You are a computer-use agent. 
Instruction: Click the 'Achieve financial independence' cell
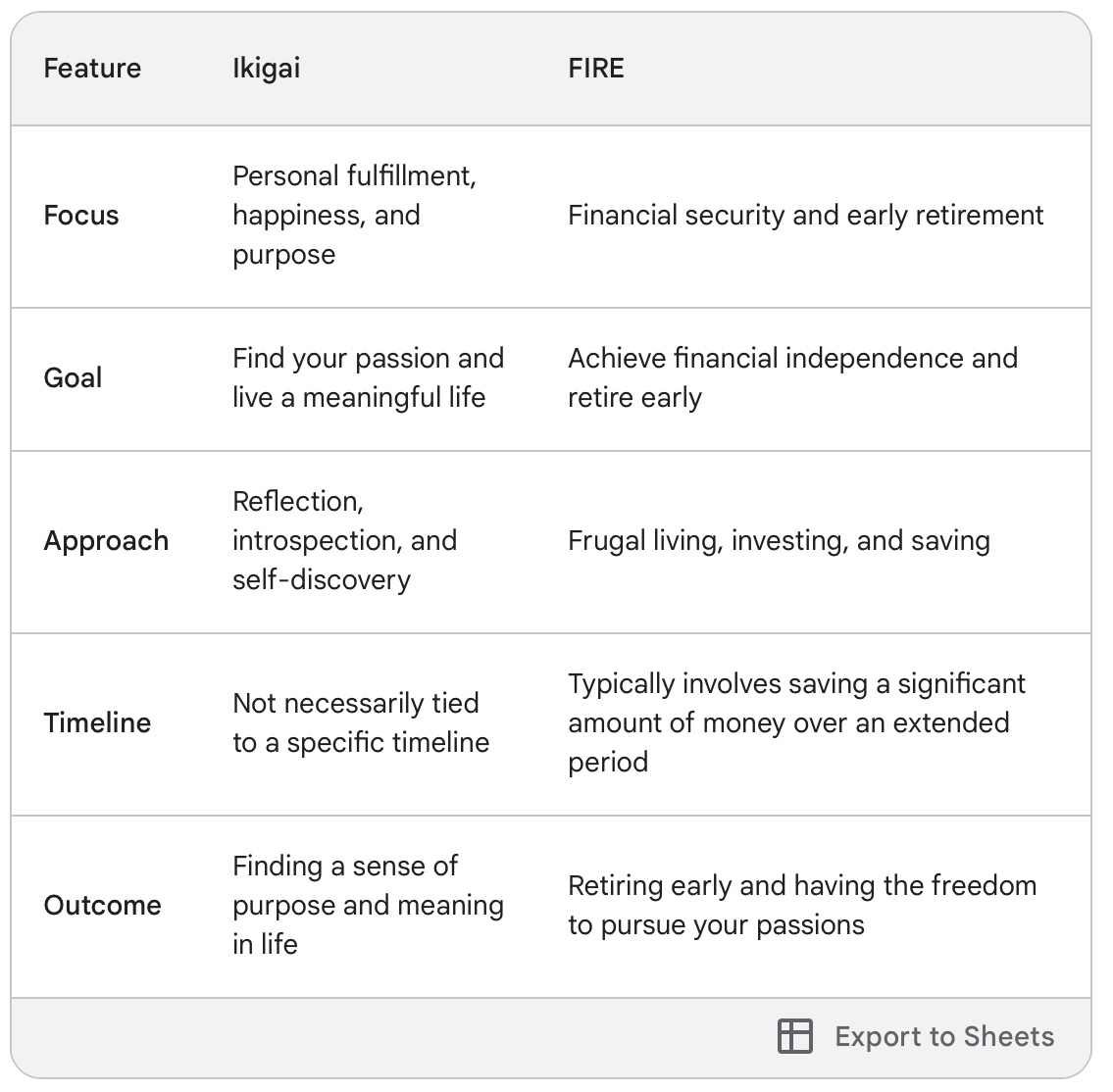tap(791, 378)
